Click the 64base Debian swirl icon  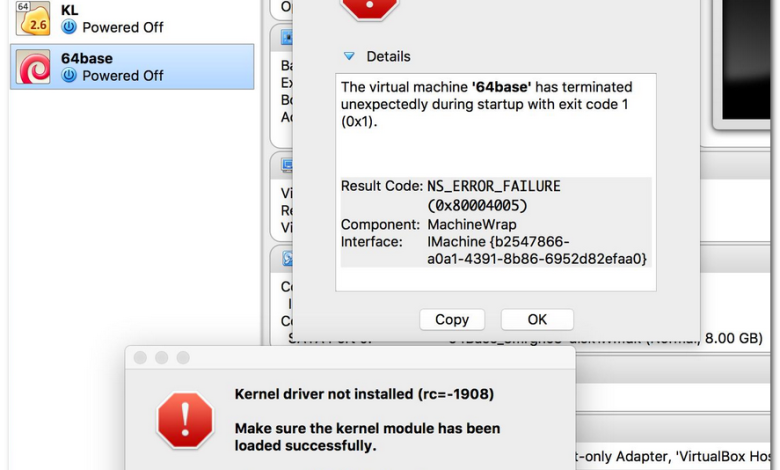34,67
